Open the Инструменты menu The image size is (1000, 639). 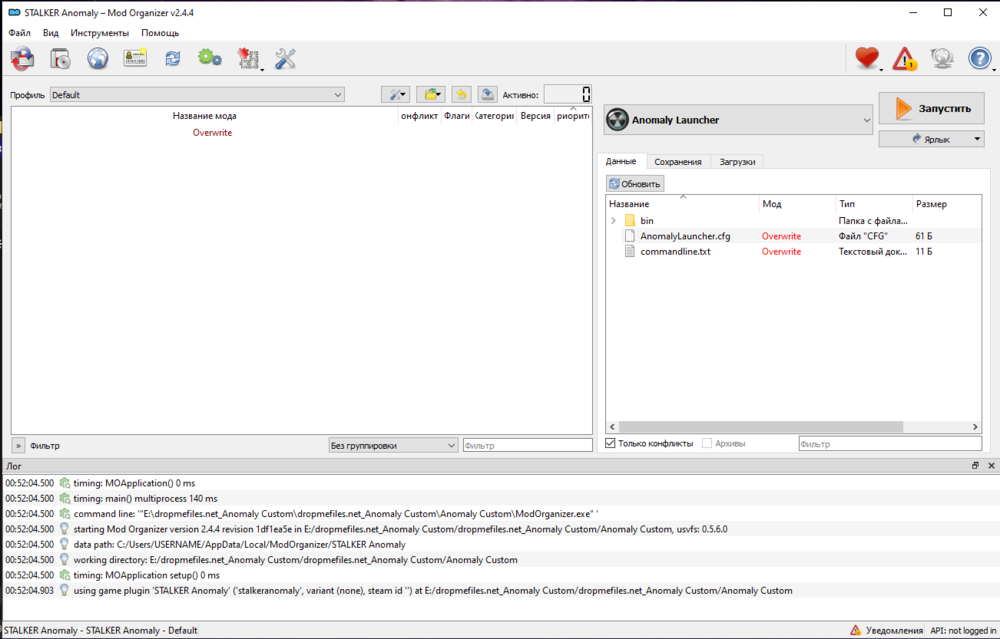coord(99,33)
